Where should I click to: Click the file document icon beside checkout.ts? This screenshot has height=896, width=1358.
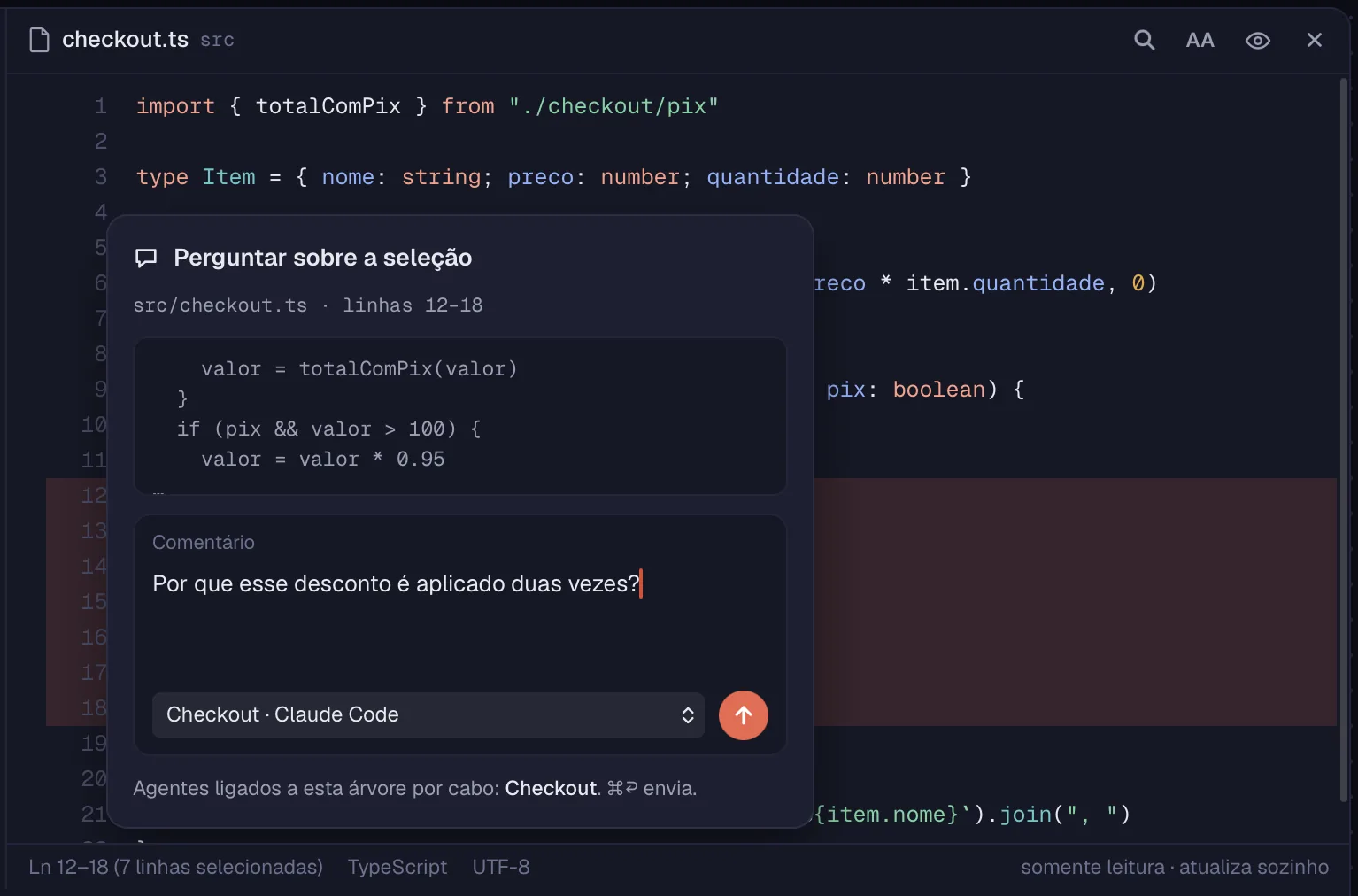point(39,40)
